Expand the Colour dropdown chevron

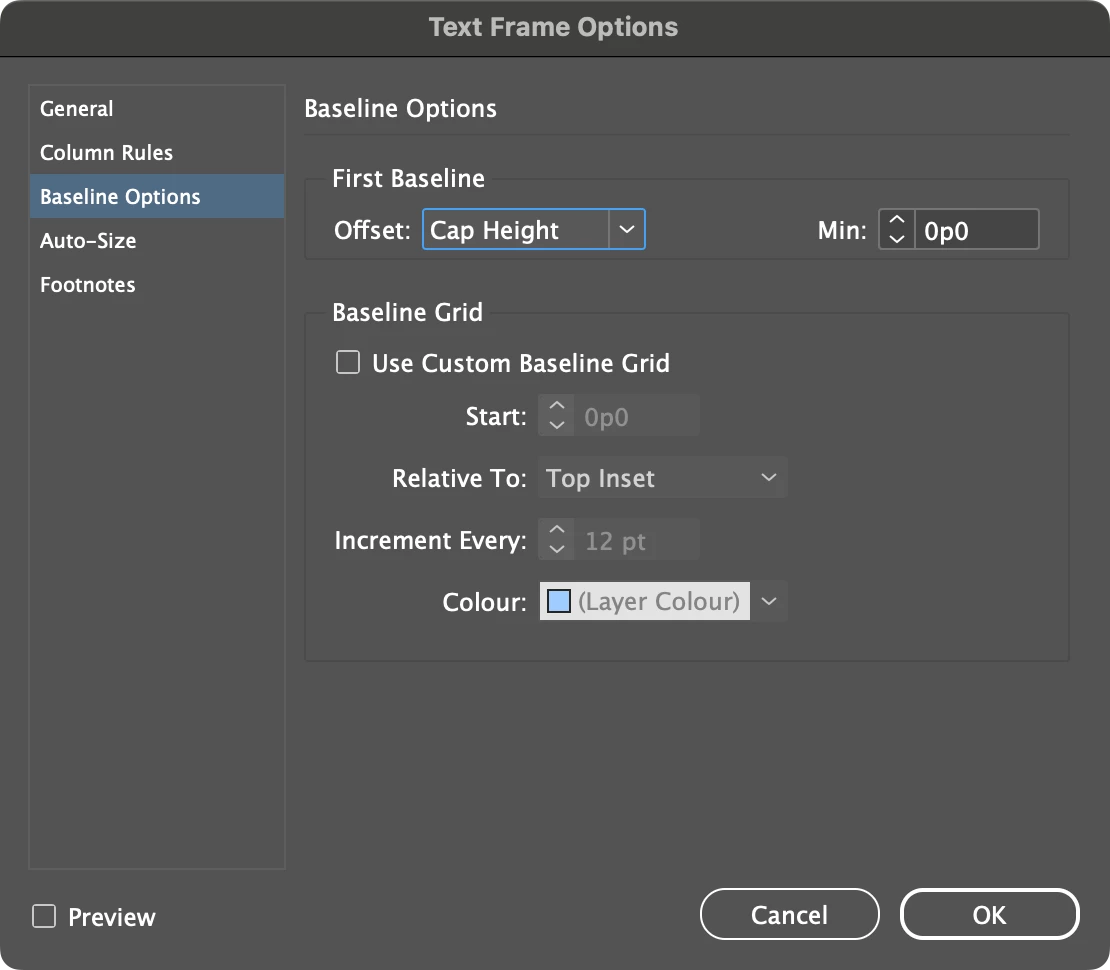769,602
